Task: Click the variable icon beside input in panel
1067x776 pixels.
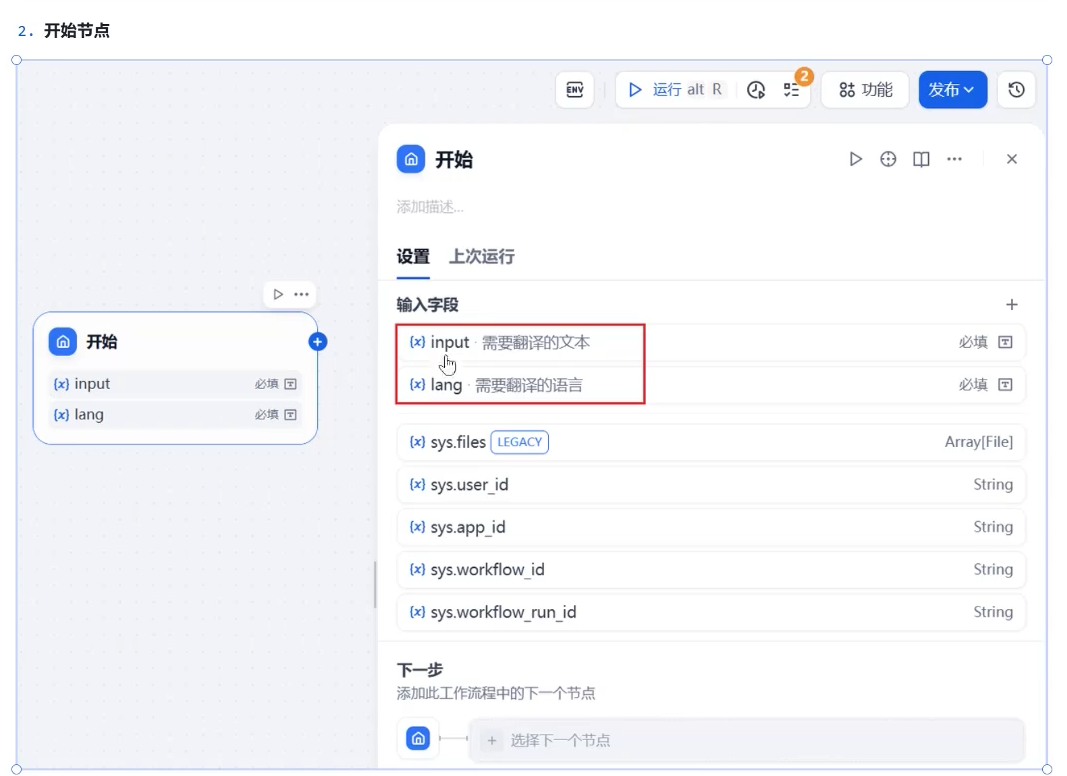Action: pyautogui.click(x=417, y=342)
